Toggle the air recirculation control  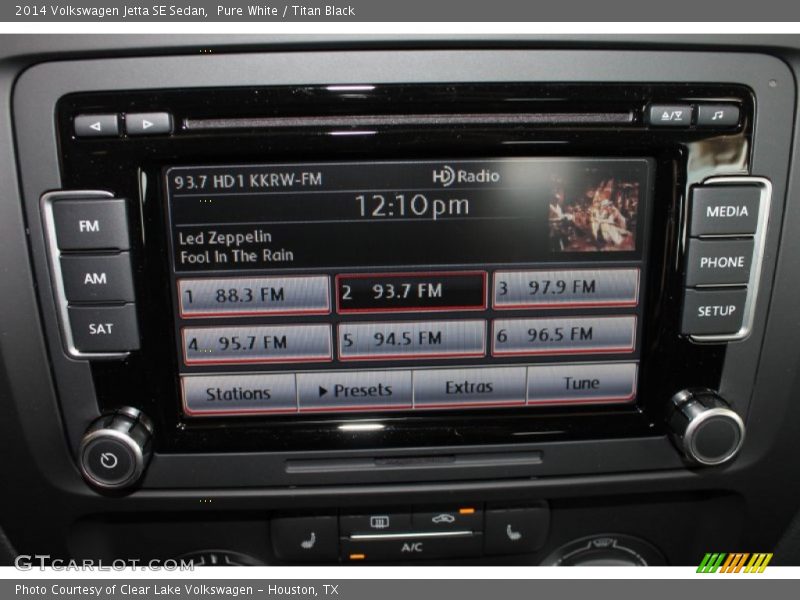444,519
